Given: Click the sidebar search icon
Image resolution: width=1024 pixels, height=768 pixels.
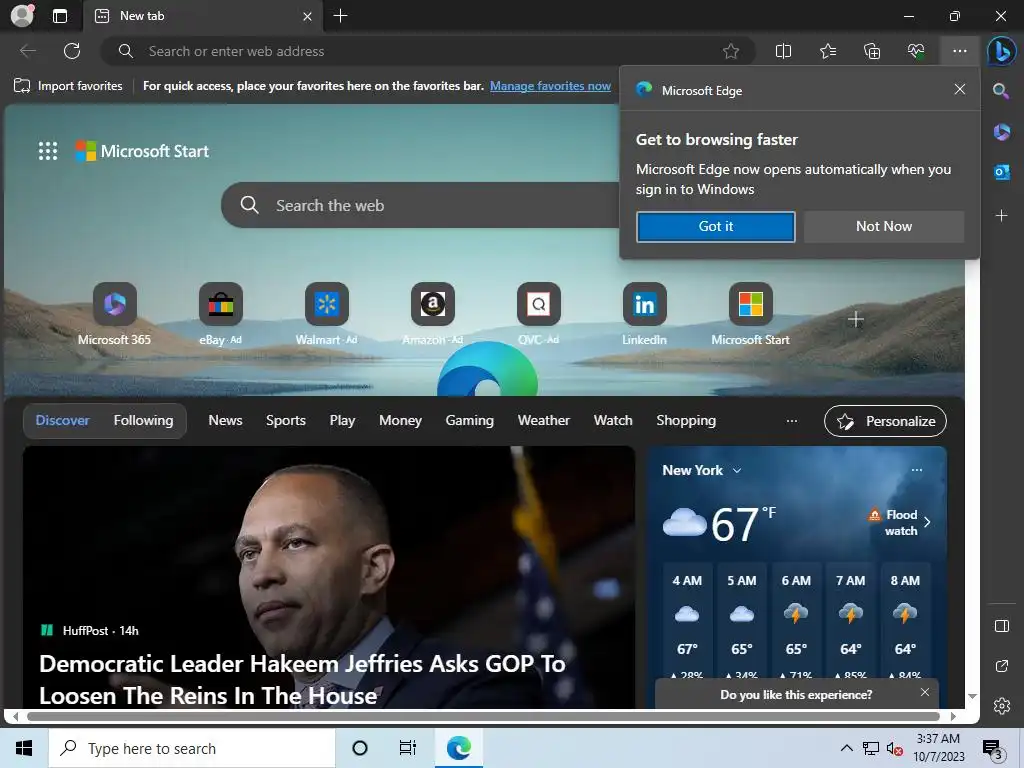Looking at the screenshot, I should (x=1001, y=91).
